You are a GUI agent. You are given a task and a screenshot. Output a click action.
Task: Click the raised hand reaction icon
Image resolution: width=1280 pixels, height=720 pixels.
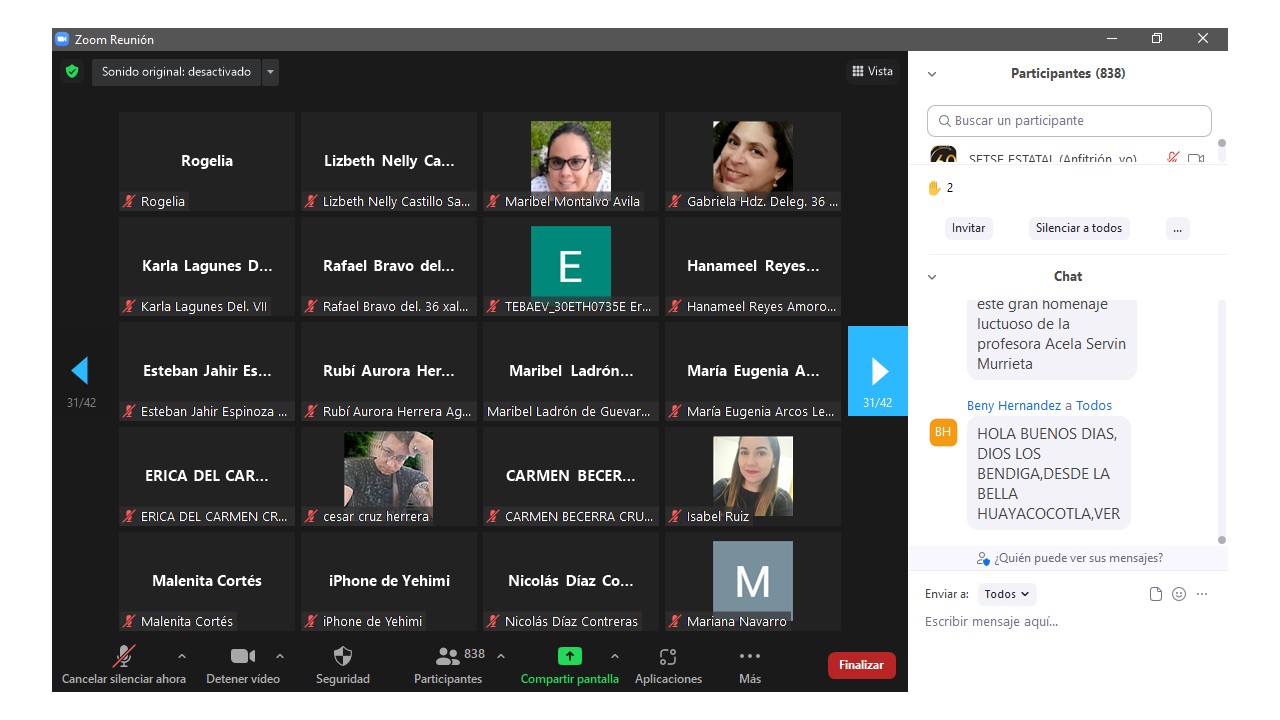(x=935, y=187)
